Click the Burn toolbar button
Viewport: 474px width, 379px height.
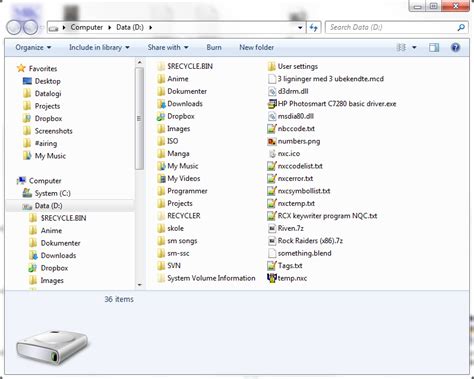(214, 47)
